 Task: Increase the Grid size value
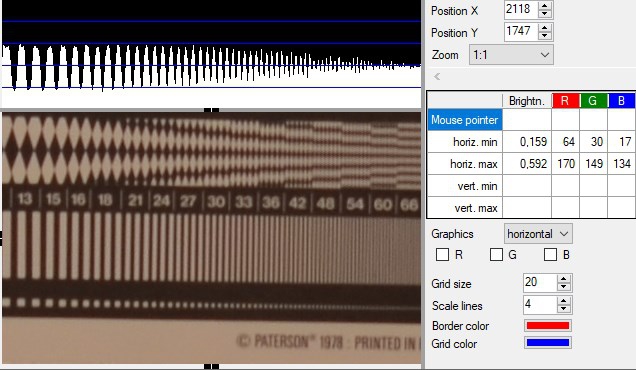coord(564,278)
